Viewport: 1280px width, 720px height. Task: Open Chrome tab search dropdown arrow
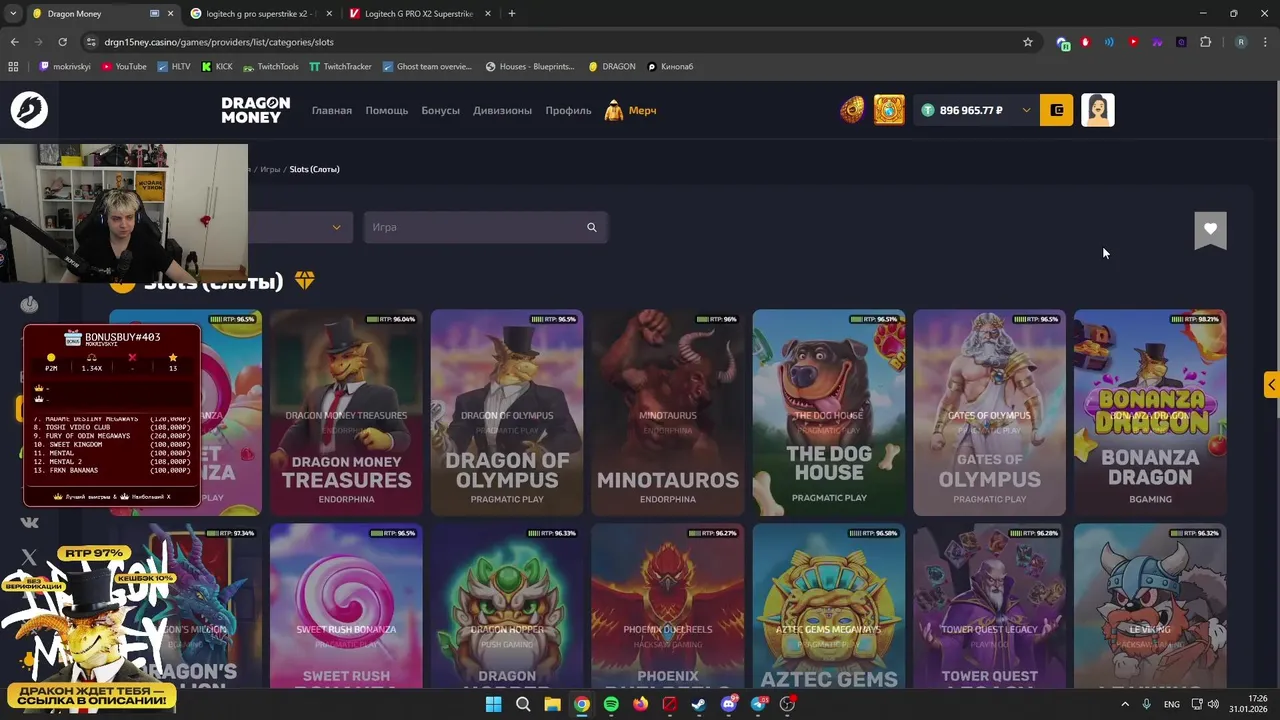point(13,14)
